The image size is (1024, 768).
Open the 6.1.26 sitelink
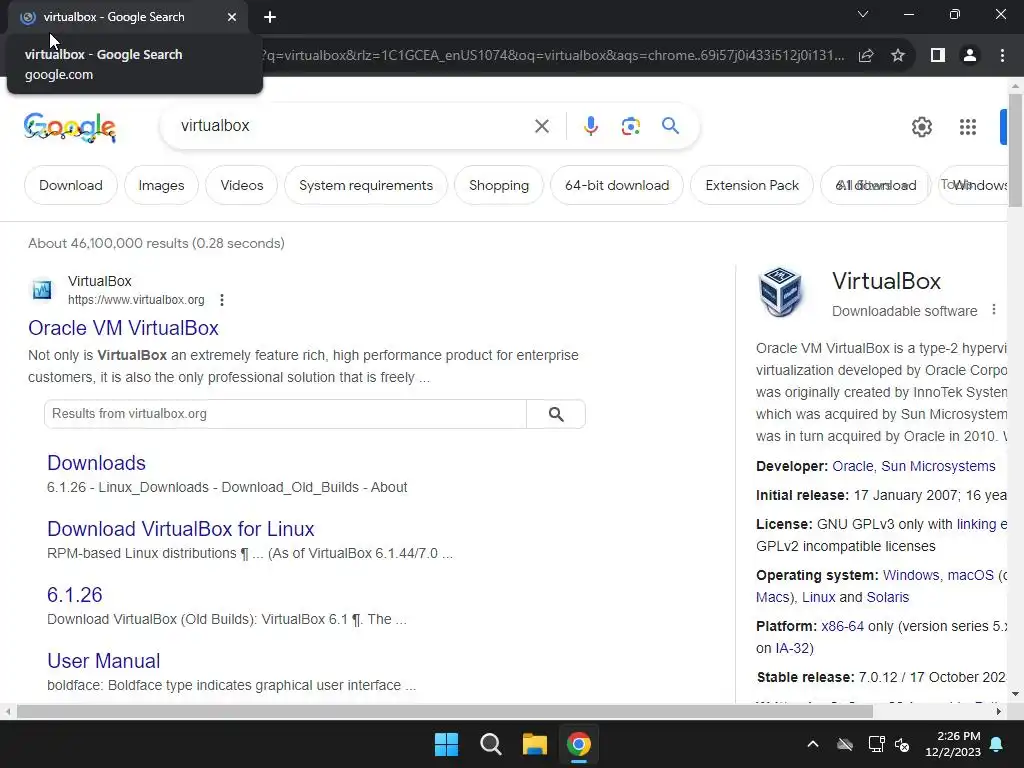(x=74, y=595)
